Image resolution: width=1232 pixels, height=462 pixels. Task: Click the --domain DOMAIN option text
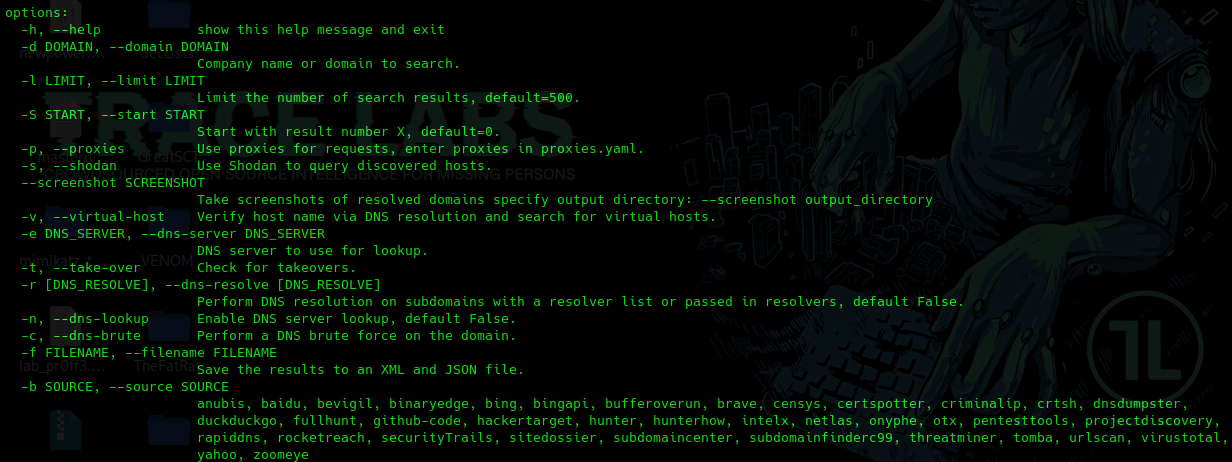tap(173, 47)
